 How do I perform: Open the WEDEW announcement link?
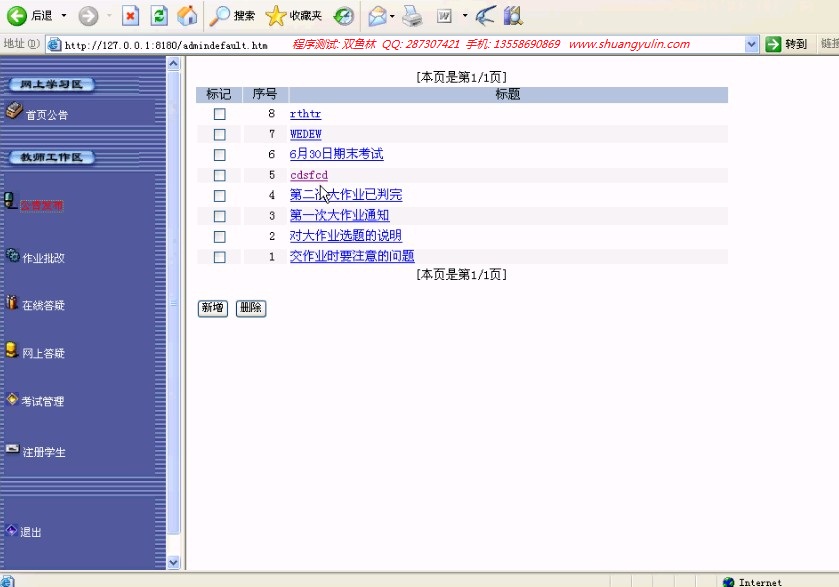[306, 134]
